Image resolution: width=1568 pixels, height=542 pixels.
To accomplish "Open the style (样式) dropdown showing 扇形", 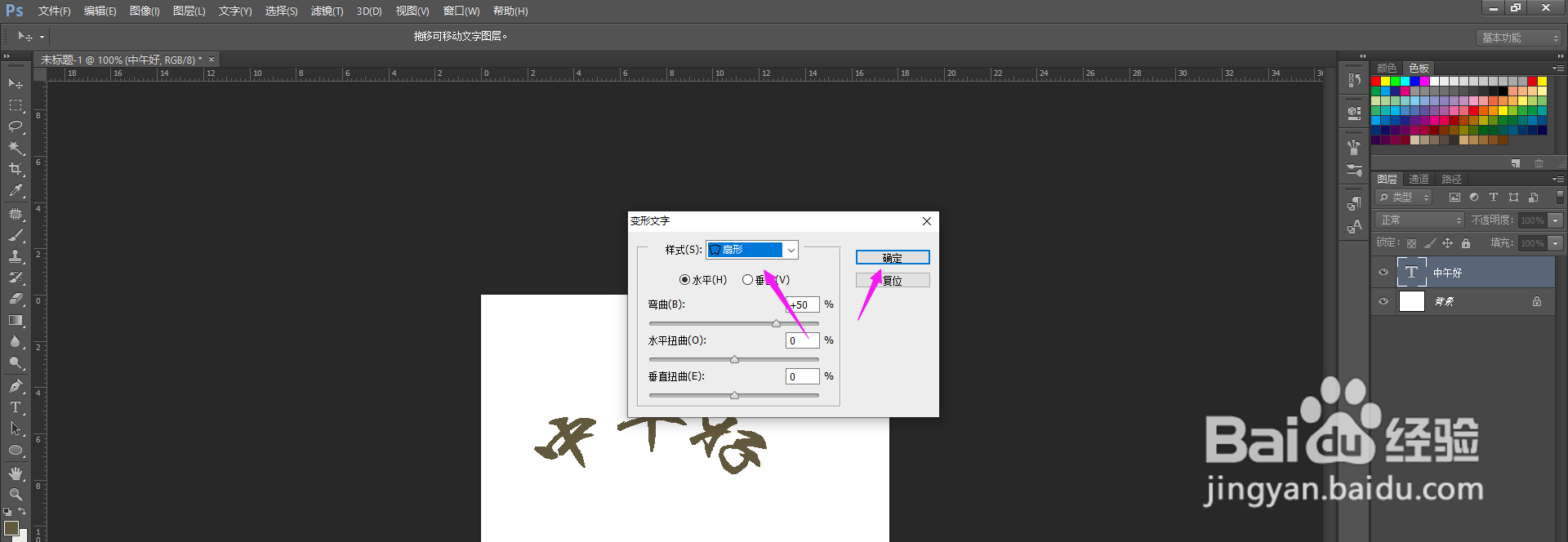I will coord(752,250).
